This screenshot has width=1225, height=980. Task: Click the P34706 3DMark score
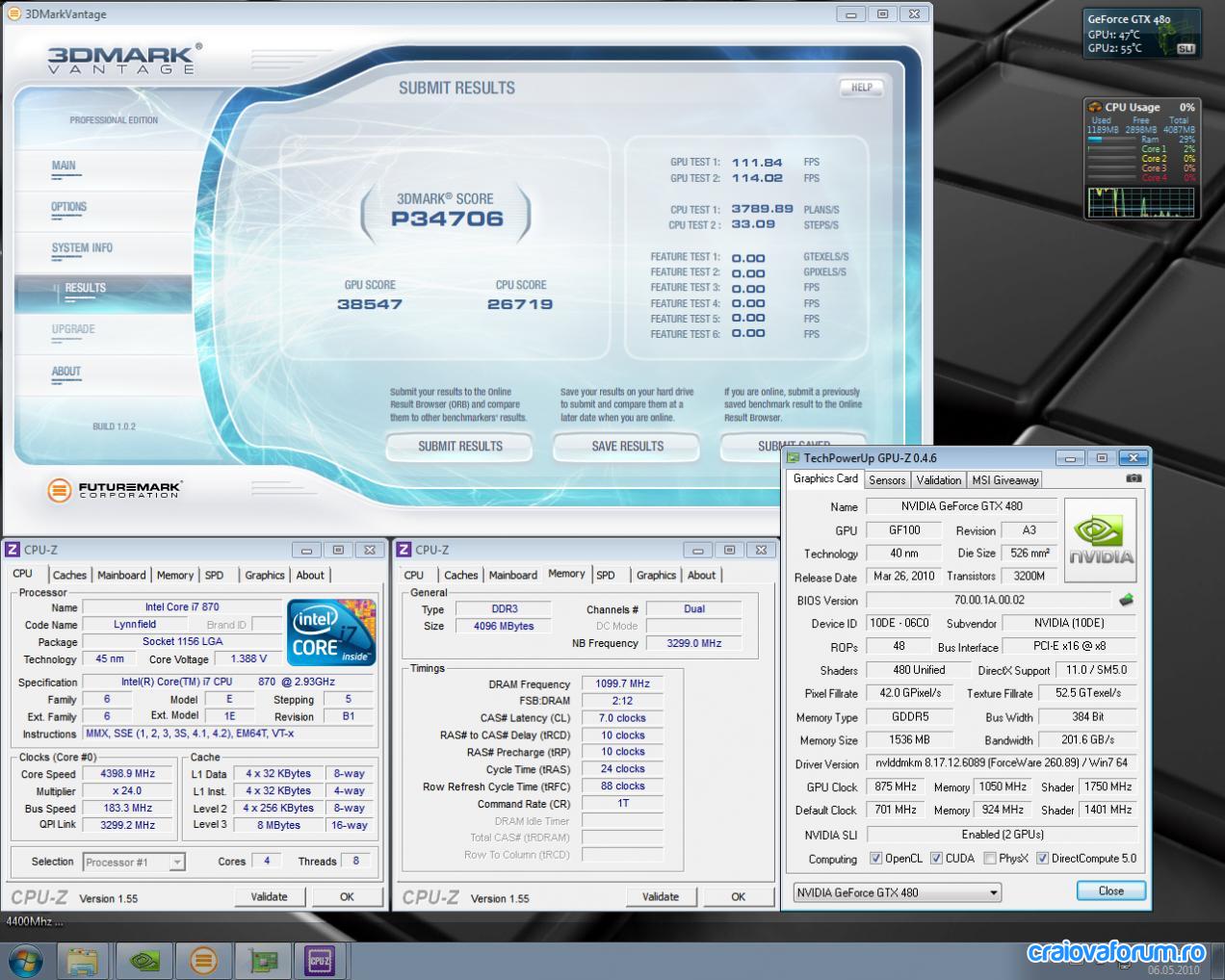[447, 219]
